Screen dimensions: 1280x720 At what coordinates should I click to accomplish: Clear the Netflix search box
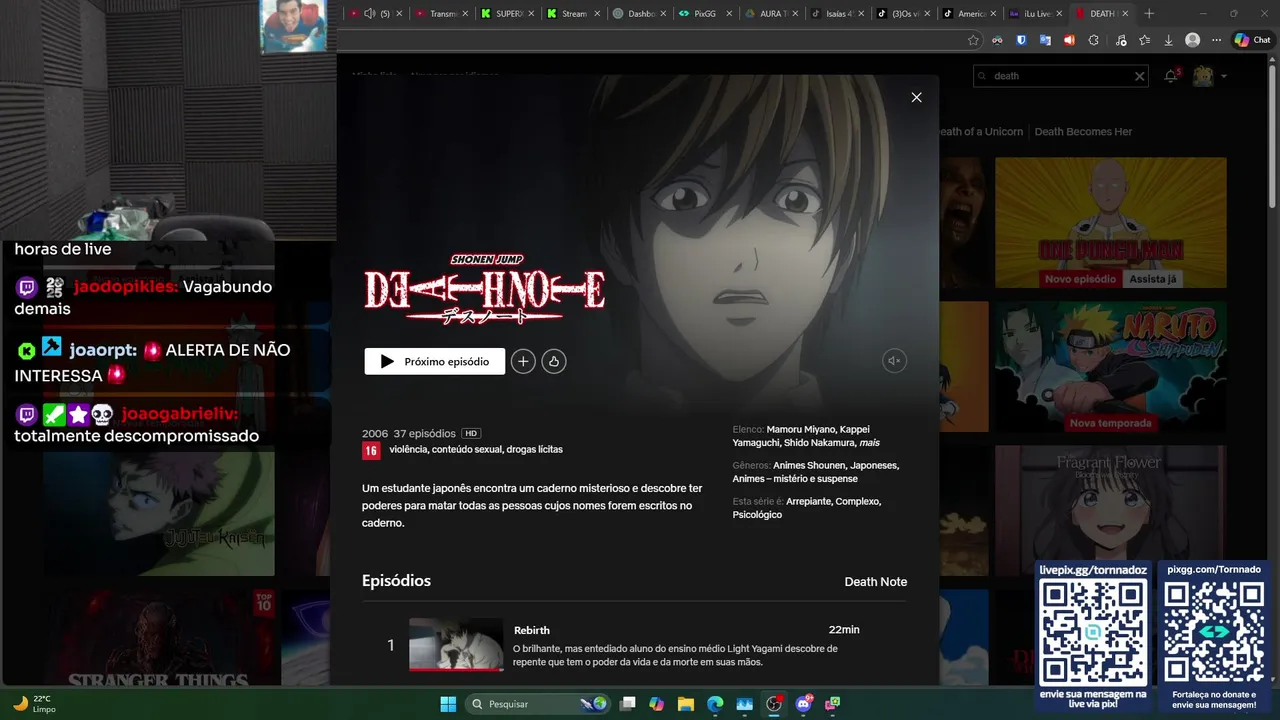click(1139, 76)
